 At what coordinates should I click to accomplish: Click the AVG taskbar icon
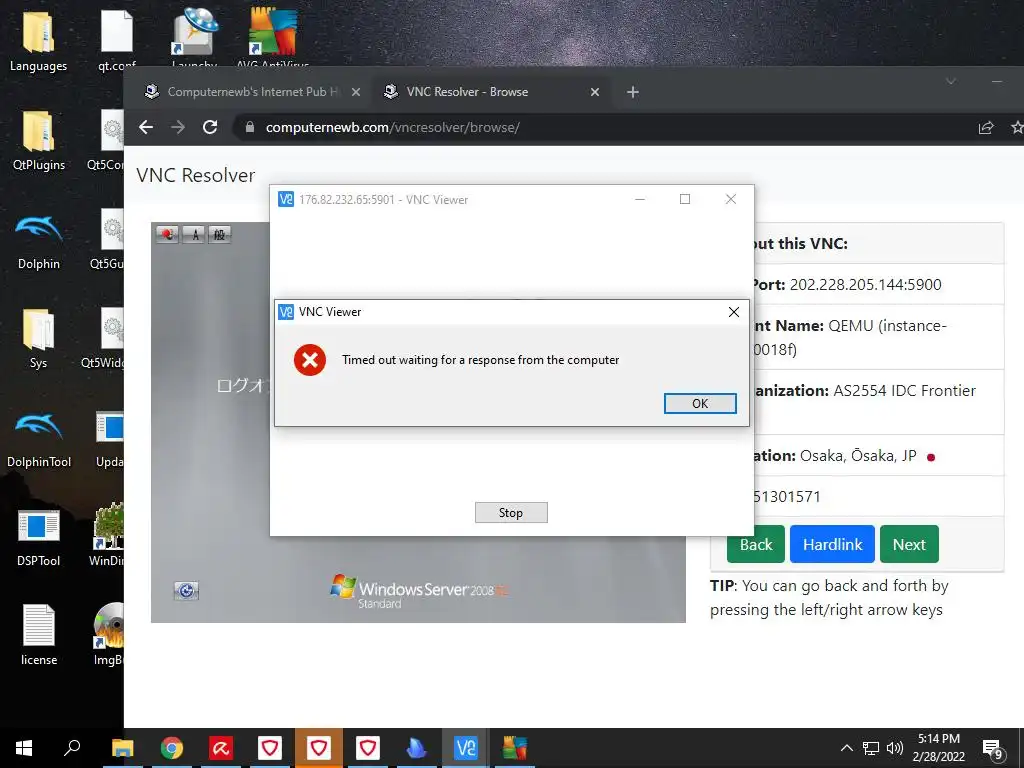(x=515, y=748)
